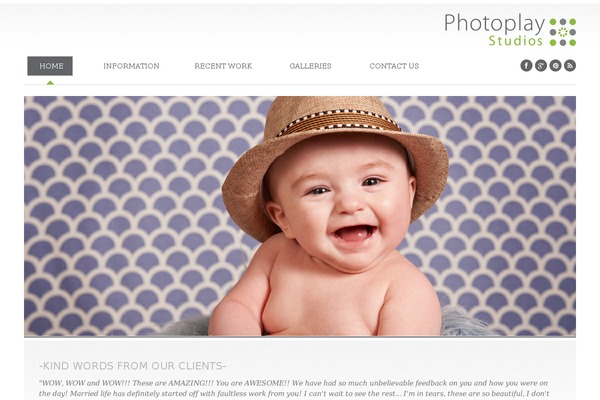
Task: Click the Google Plus icon
Action: pos(541,65)
